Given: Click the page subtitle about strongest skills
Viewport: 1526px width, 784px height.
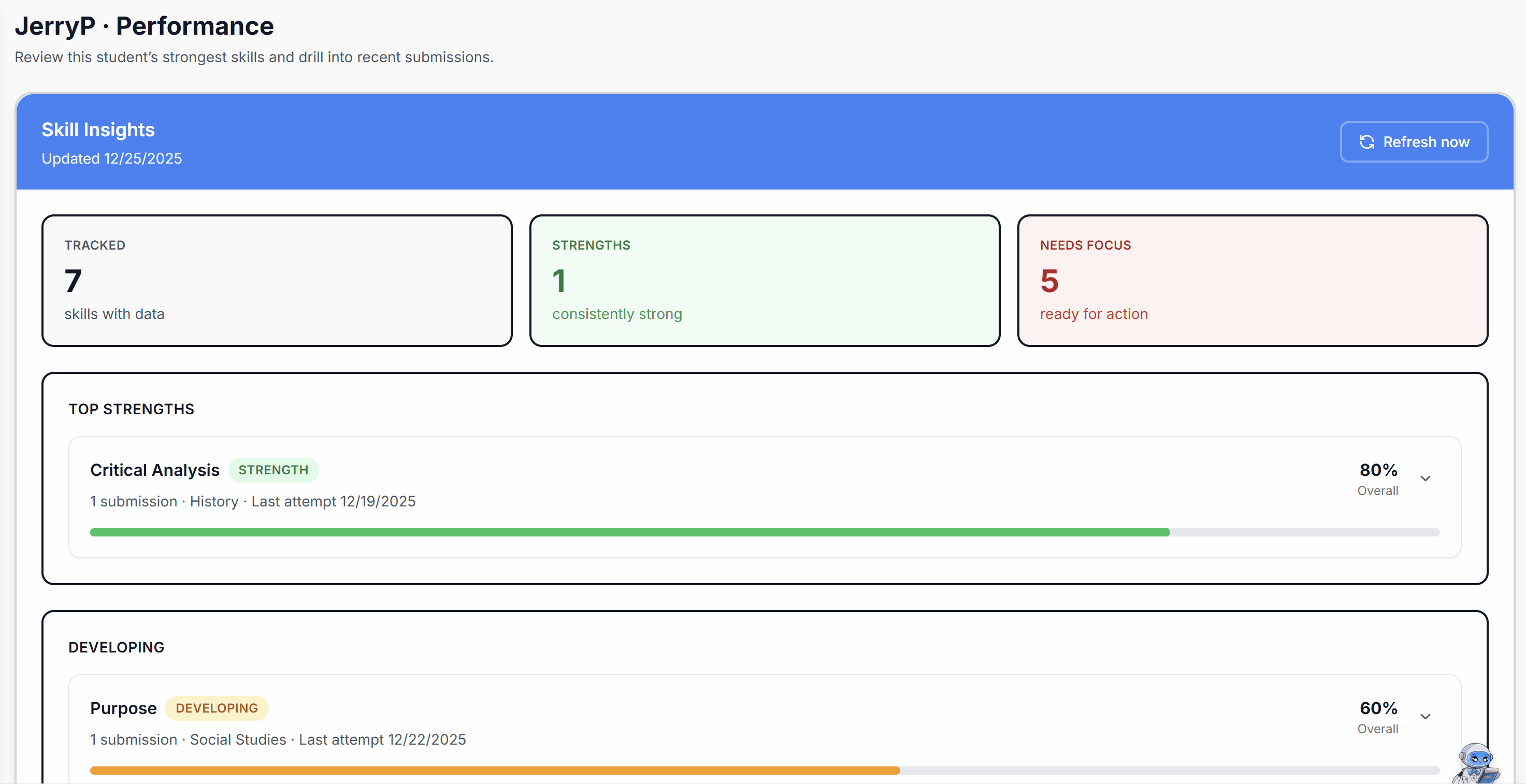Looking at the screenshot, I should point(254,57).
